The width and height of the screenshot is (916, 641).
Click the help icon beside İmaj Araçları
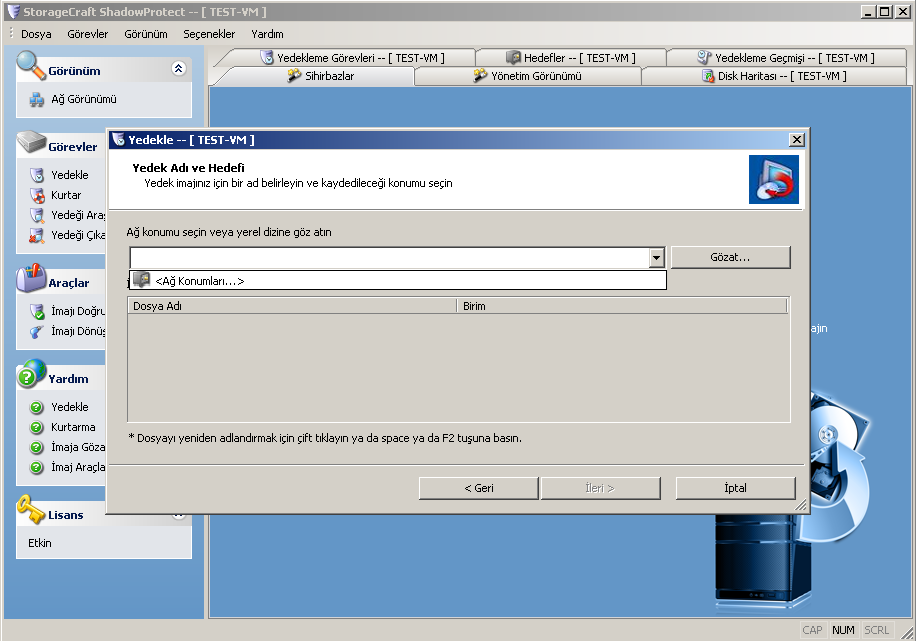point(37,467)
